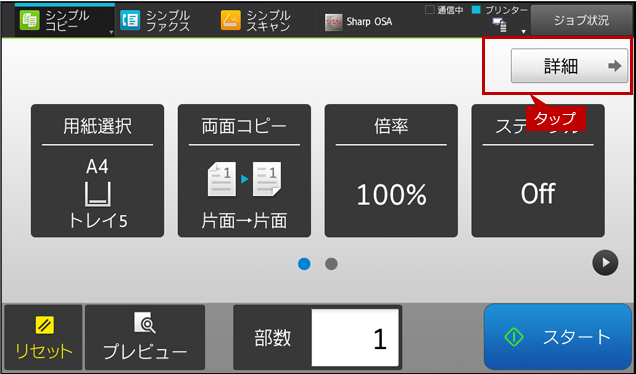The image size is (636, 374).
Task: Click the yellow reset icon
Action: pyautogui.click(x=45, y=325)
